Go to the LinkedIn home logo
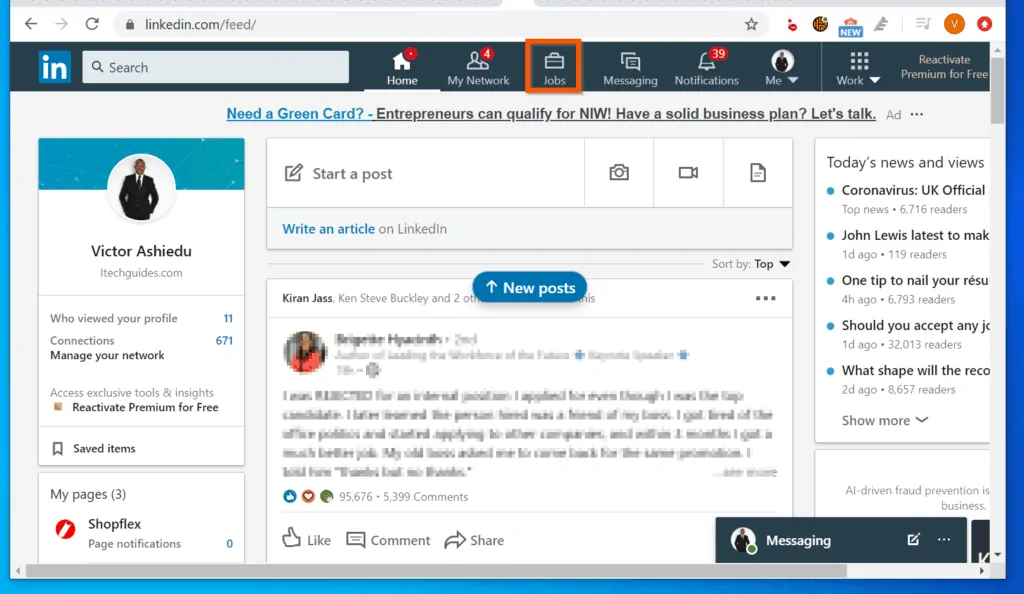Image resolution: width=1024 pixels, height=594 pixels. point(55,67)
